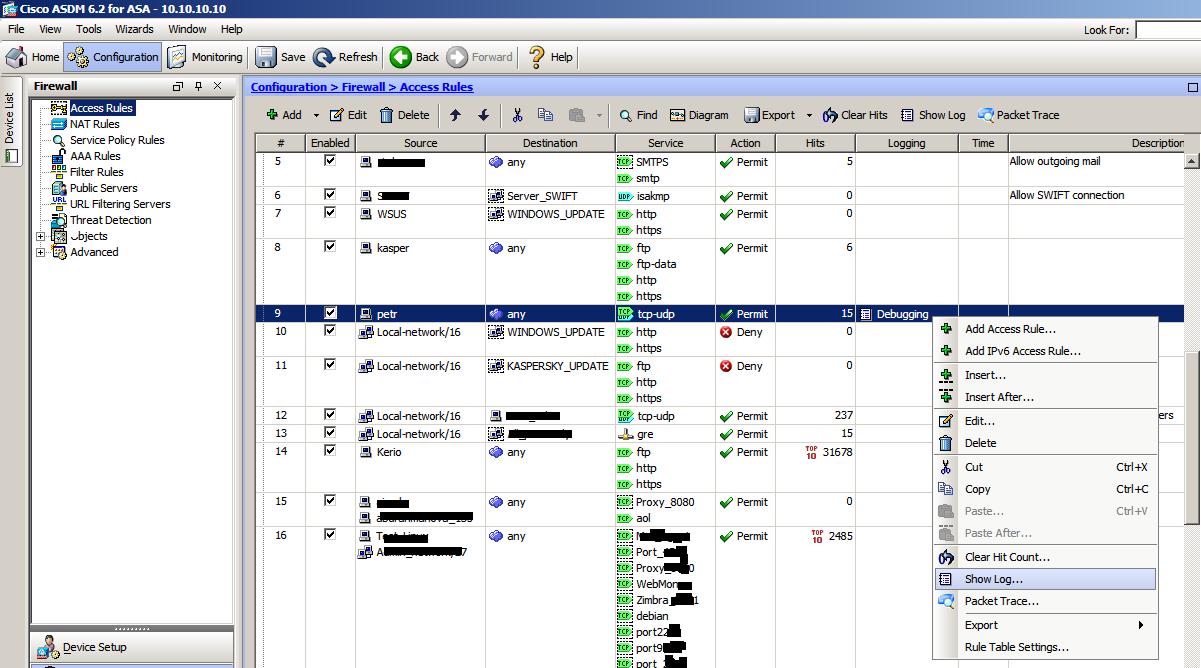Go Back to previous screen
The image size is (1201, 668).
click(415, 57)
